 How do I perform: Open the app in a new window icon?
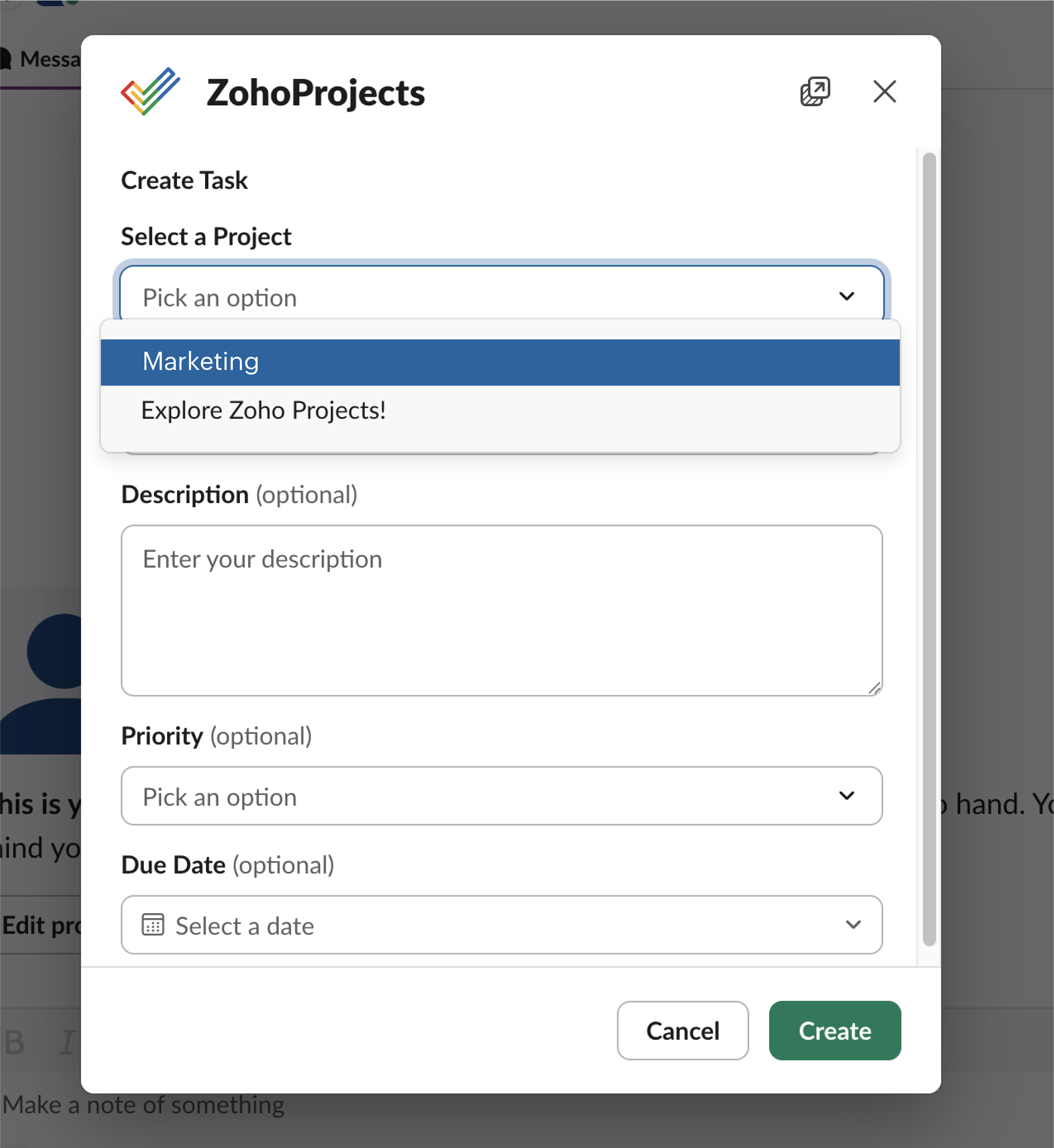tap(815, 91)
